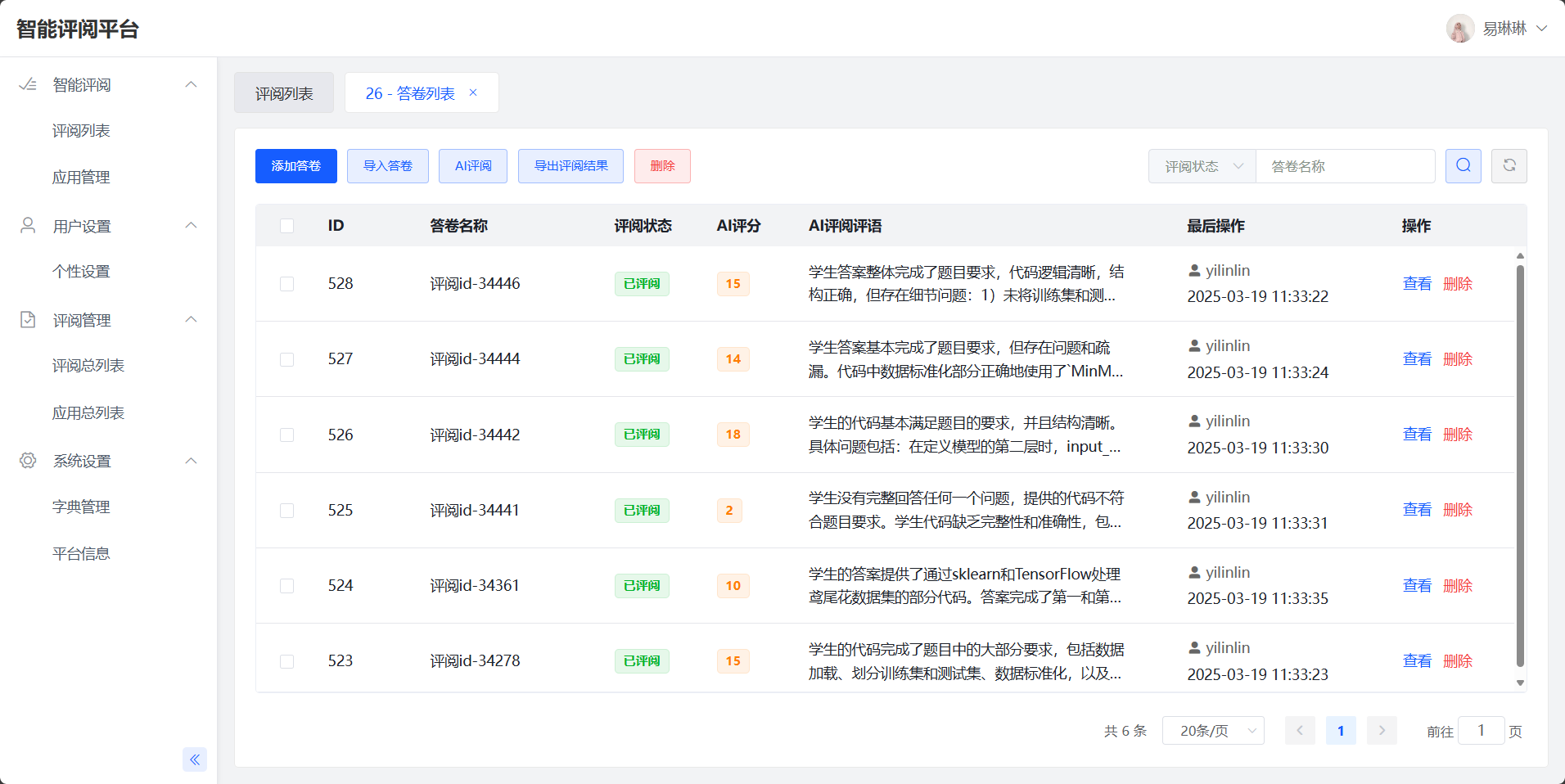The width and height of the screenshot is (1565, 784).
Task: Click the 智能评阅 sidebar icon
Action: pyautogui.click(x=28, y=84)
